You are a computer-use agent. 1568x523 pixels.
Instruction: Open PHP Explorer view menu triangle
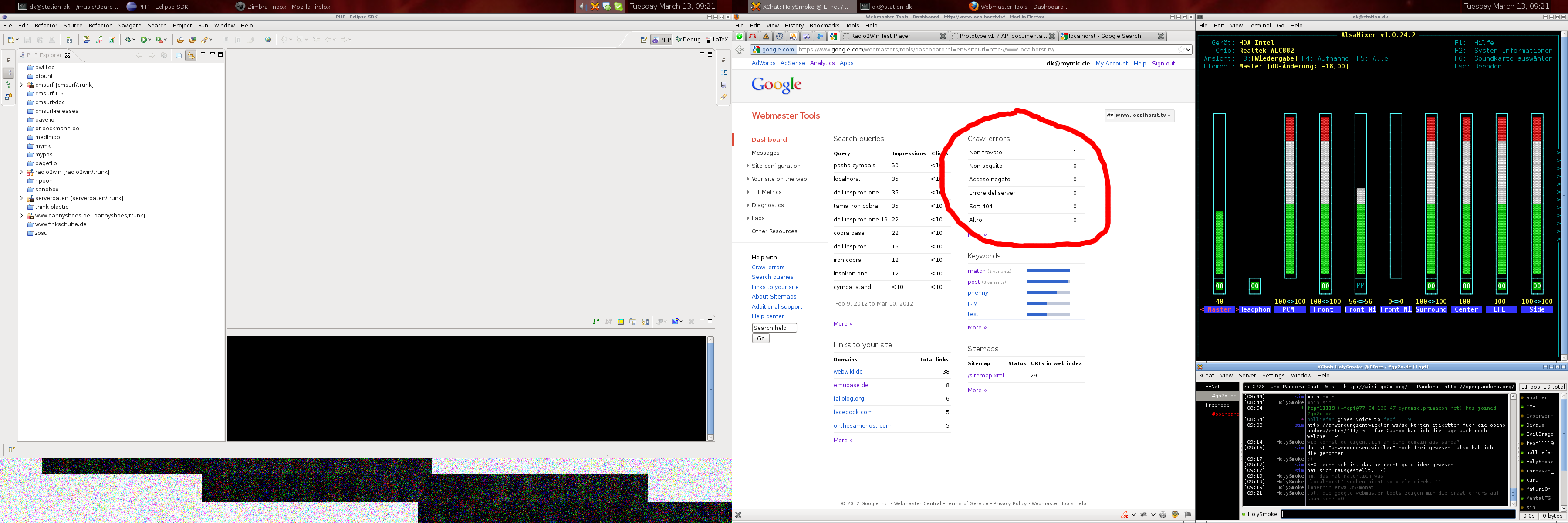point(203,54)
